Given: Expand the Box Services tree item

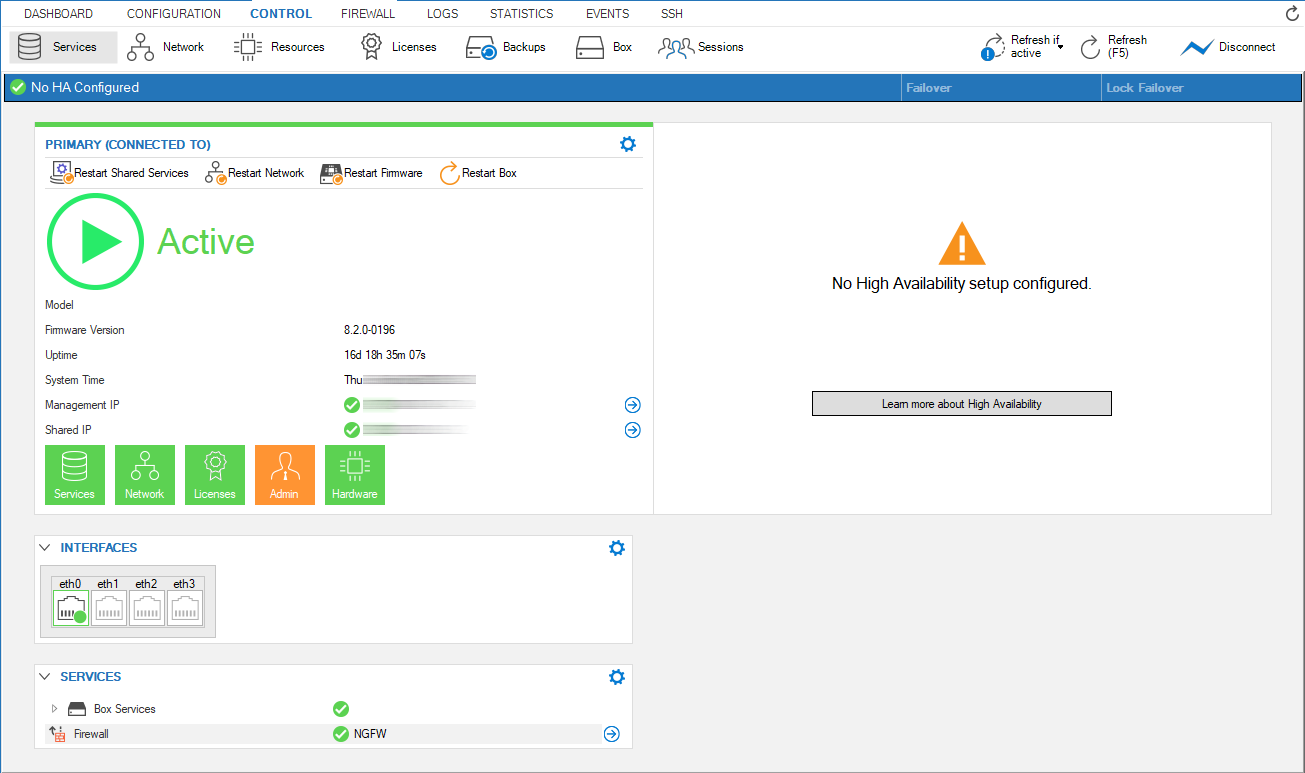Looking at the screenshot, I should (54, 709).
